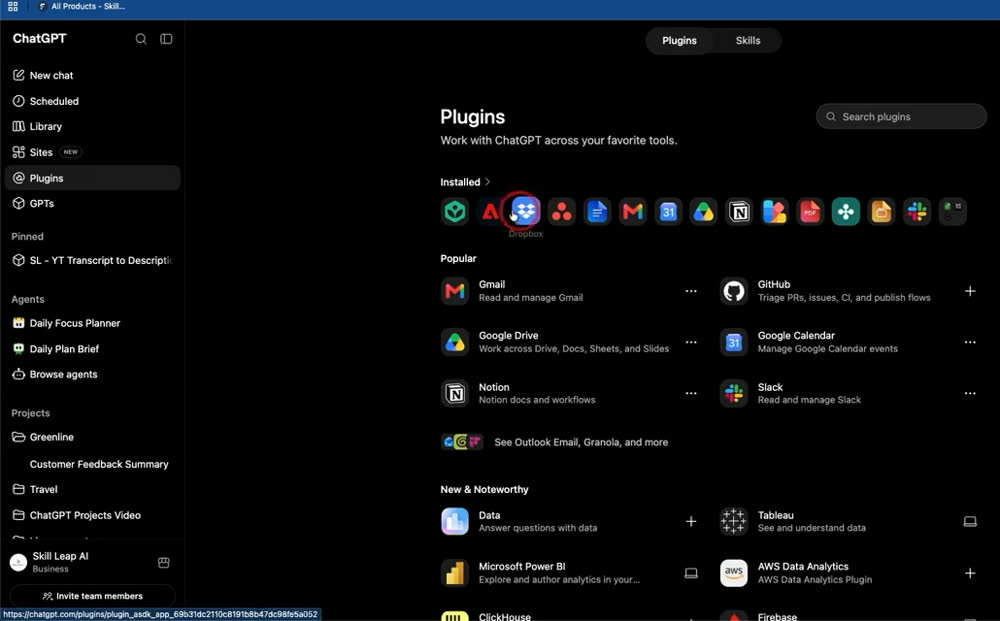Open GPTs in the sidebar
Screen dimensions: 1000x621
(92, 203)
